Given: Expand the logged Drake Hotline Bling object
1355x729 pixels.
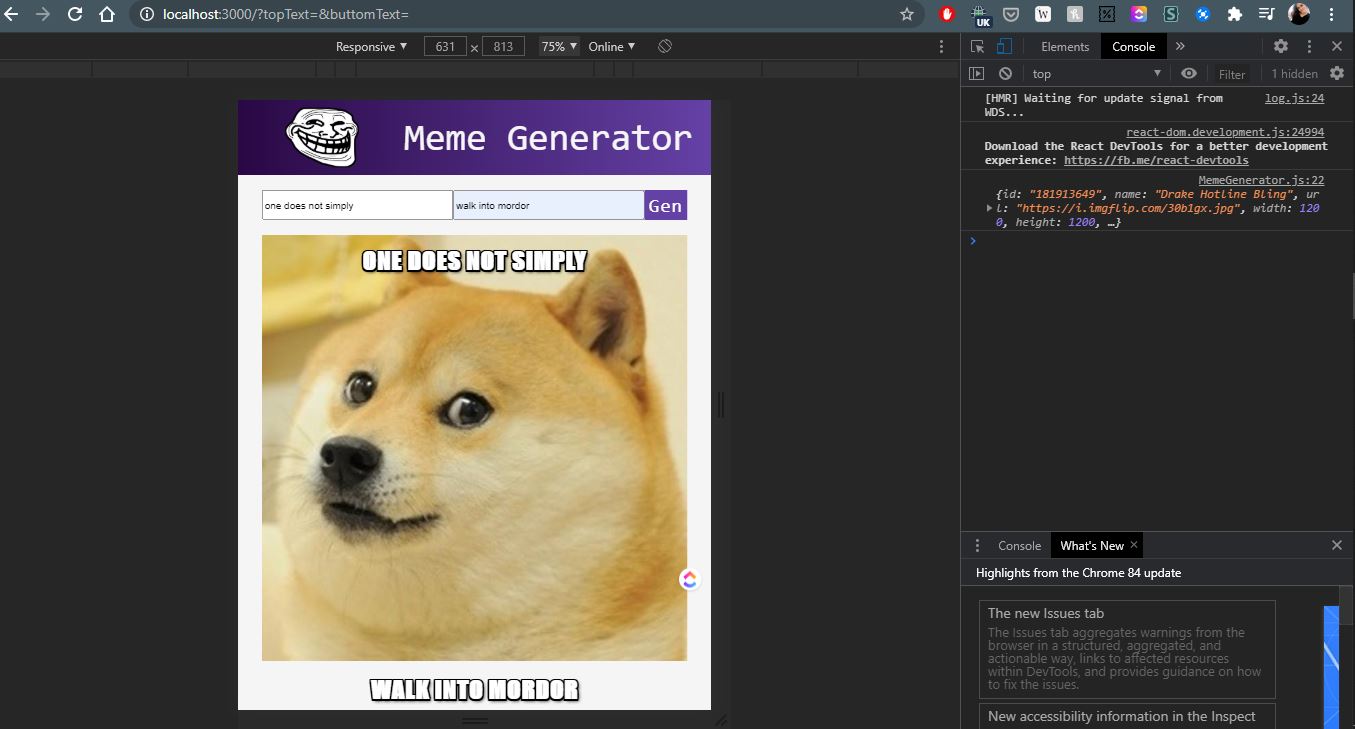Looking at the screenshot, I should click(989, 208).
